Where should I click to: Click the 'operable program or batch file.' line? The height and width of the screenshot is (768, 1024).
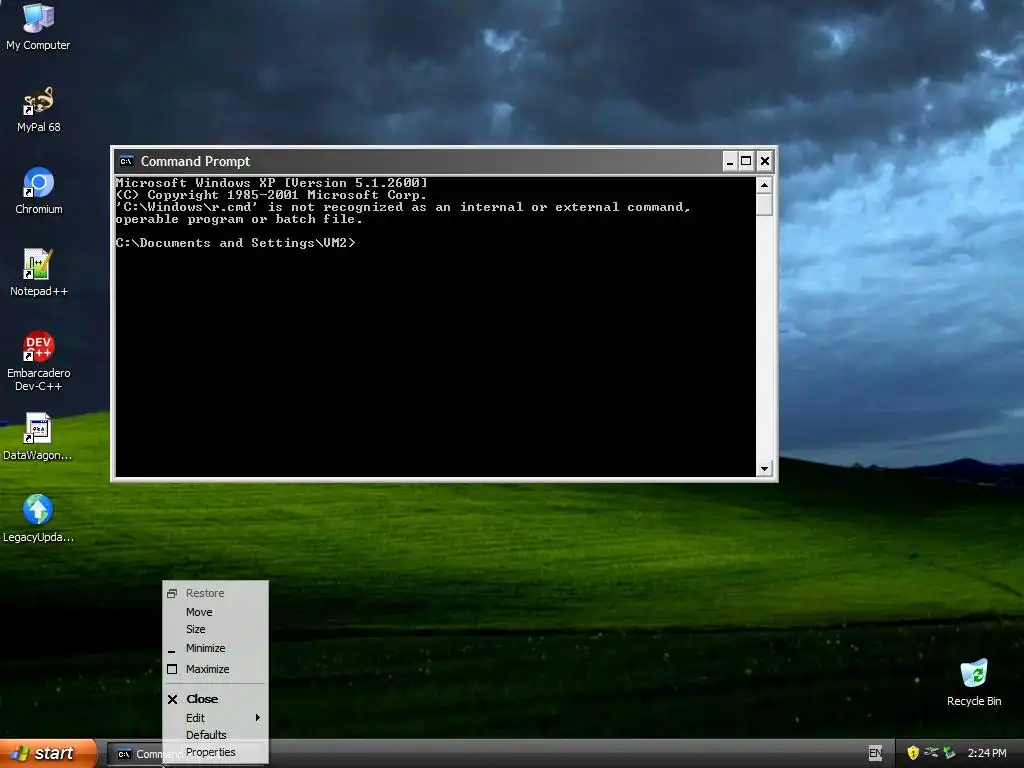[x=239, y=219]
